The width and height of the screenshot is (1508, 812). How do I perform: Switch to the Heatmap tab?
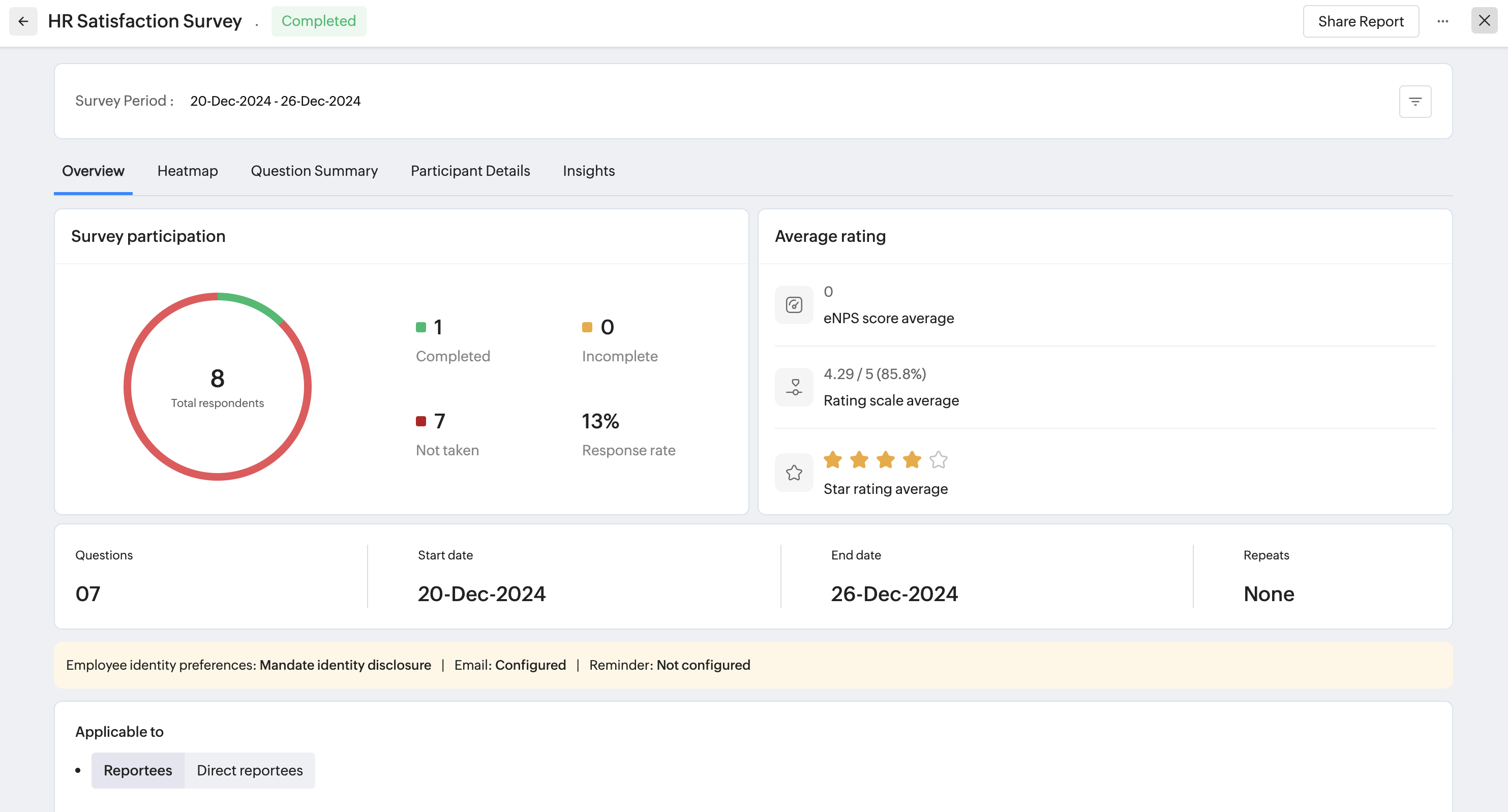tap(187, 171)
